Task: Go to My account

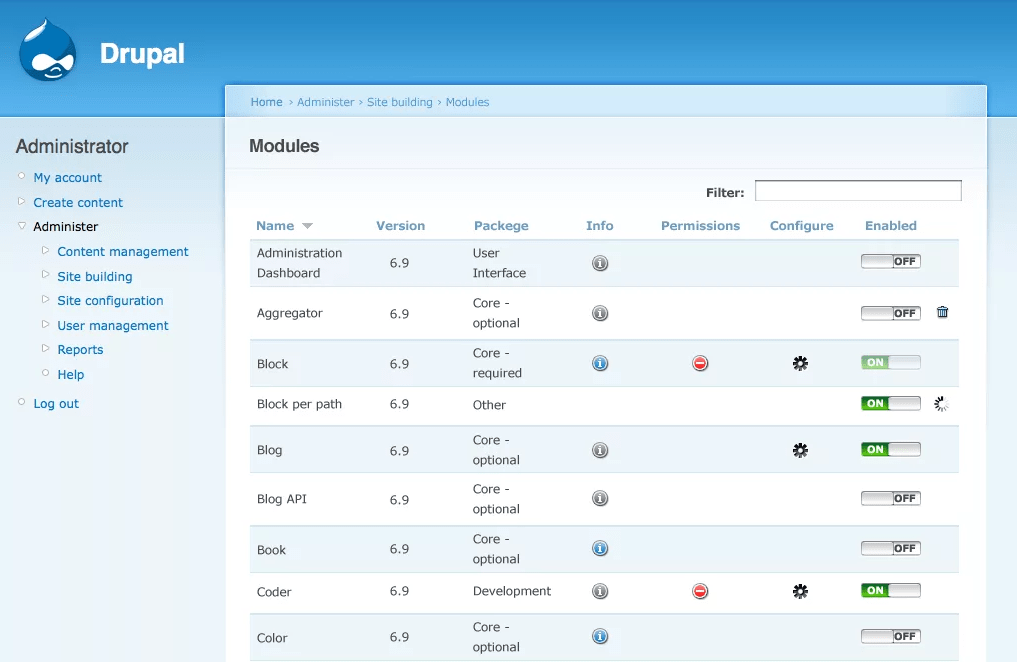Action: coord(67,177)
